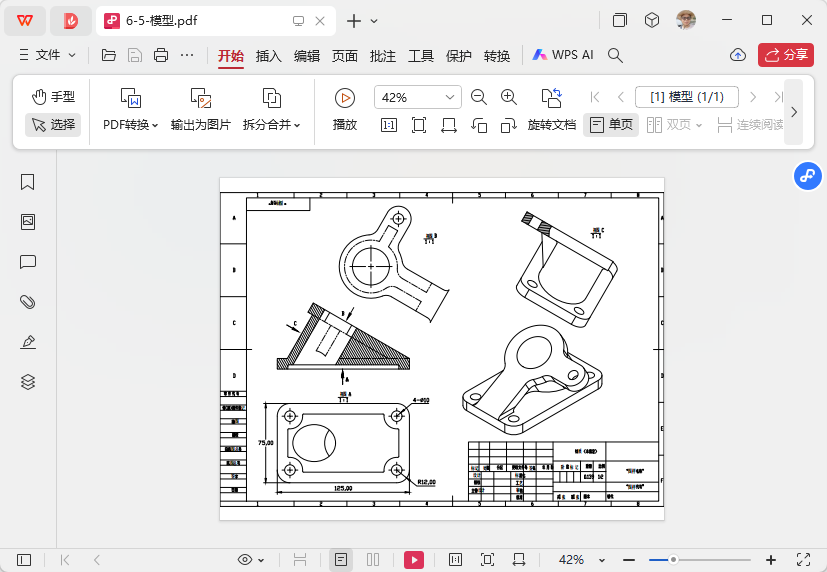Screen dimensions: 827x572
Task: Open more quick-access options ellipsis
Action: [187, 55]
